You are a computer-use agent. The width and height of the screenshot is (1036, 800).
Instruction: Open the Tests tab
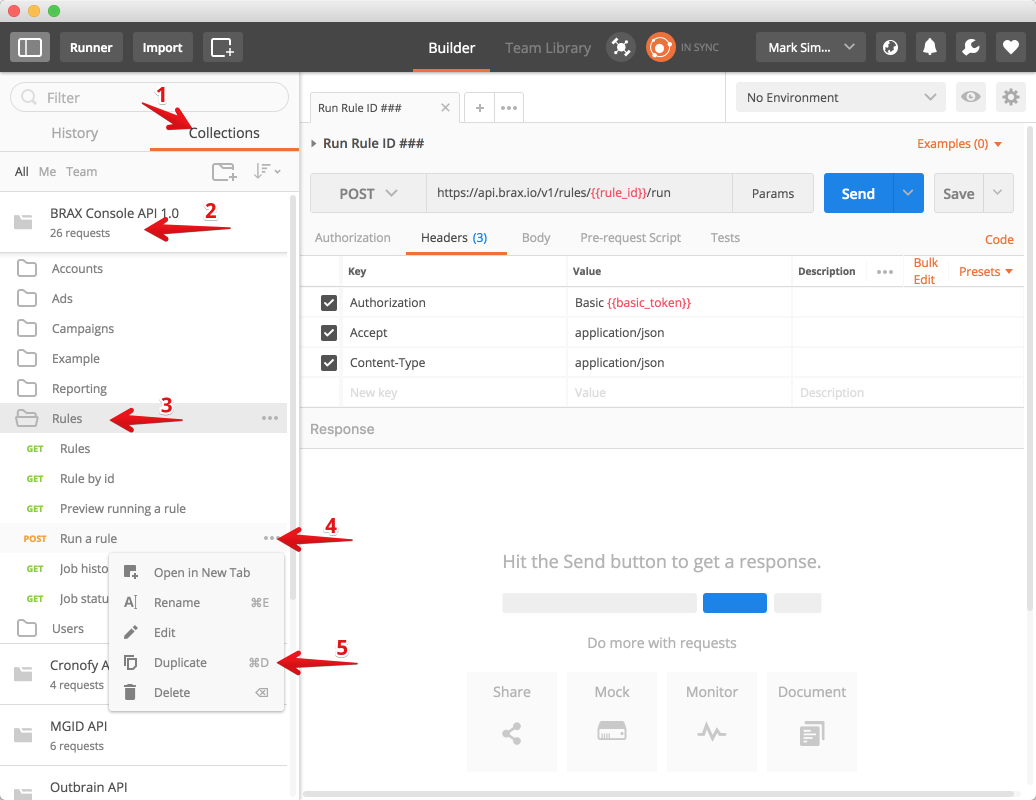pyautogui.click(x=725, y=238)
